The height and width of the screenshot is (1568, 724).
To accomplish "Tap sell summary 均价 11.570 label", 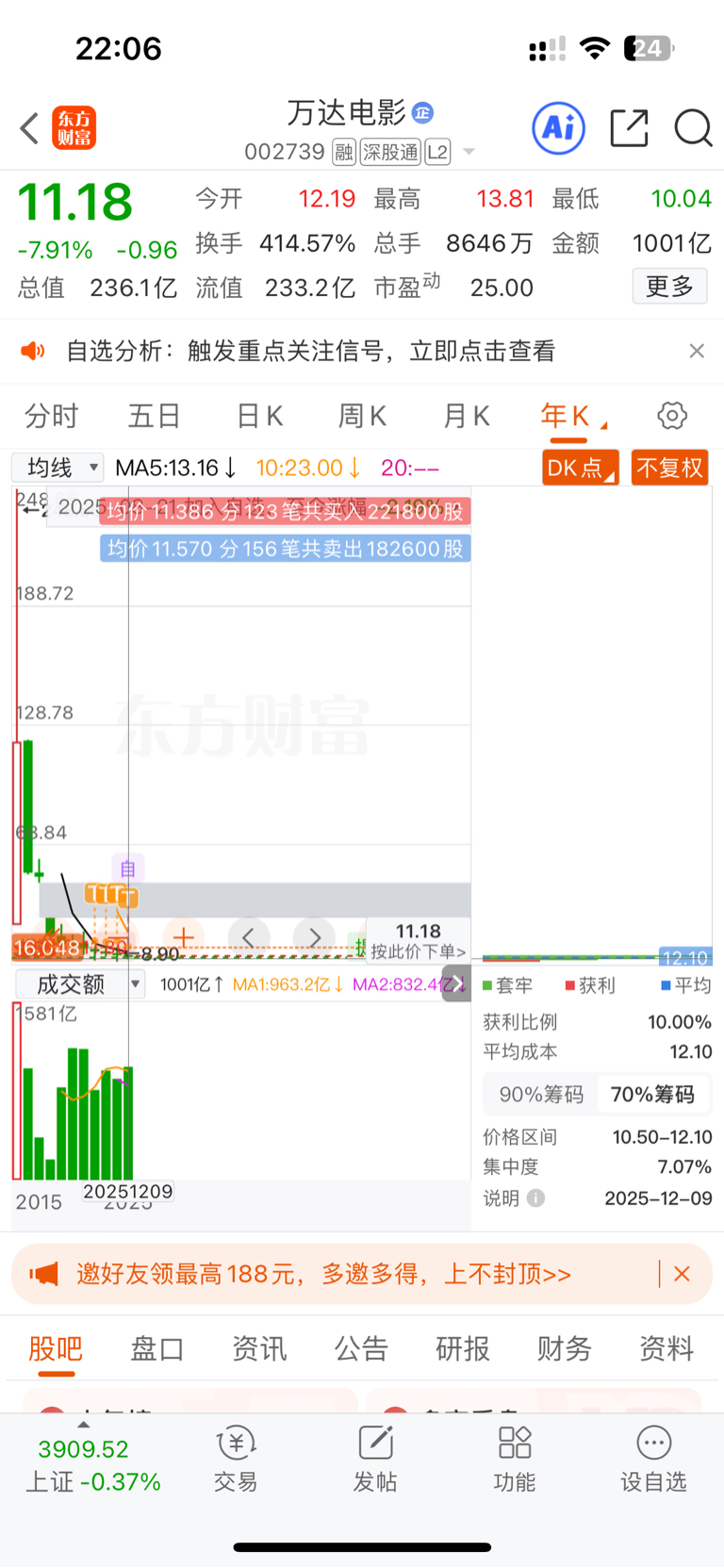I will click(x=285, y=549).
